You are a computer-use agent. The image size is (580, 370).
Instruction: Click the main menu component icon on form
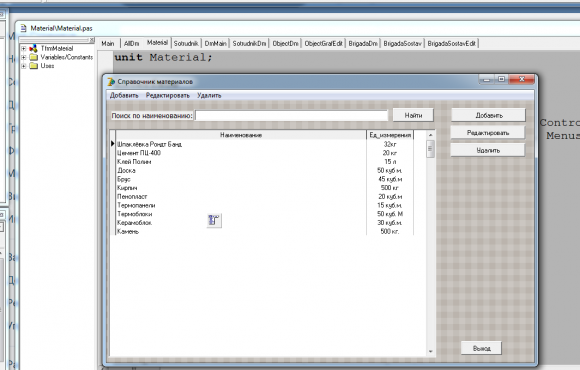(214, 220)
